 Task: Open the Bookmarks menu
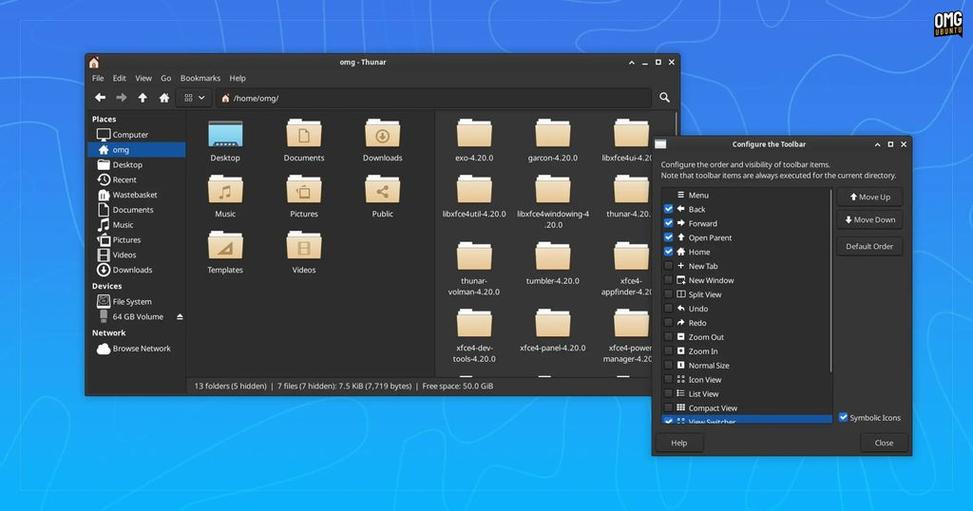tap(200, 78)
